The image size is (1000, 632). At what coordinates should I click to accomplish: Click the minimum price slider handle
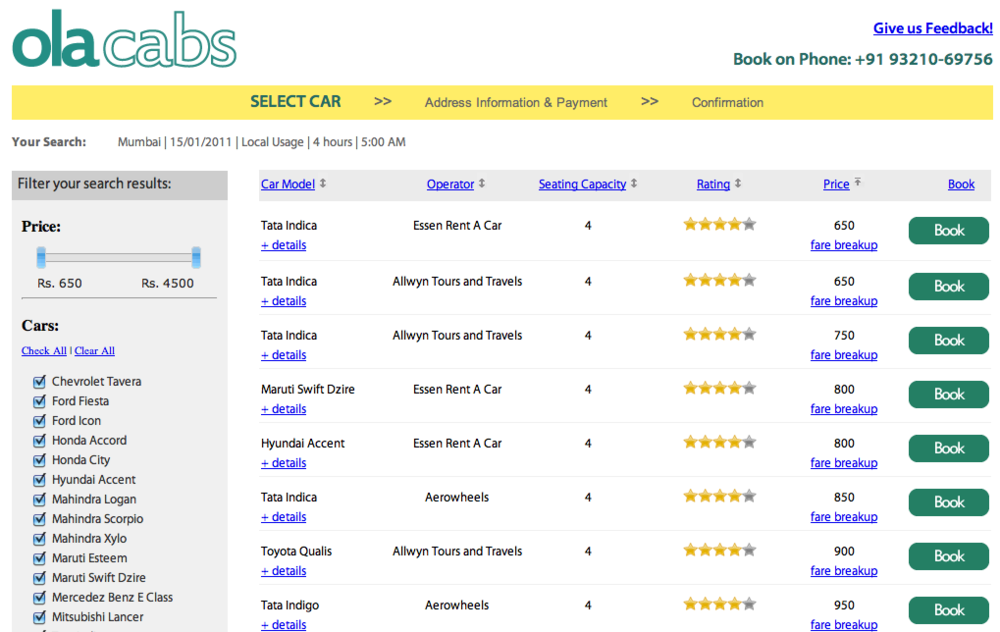point(41,258)
